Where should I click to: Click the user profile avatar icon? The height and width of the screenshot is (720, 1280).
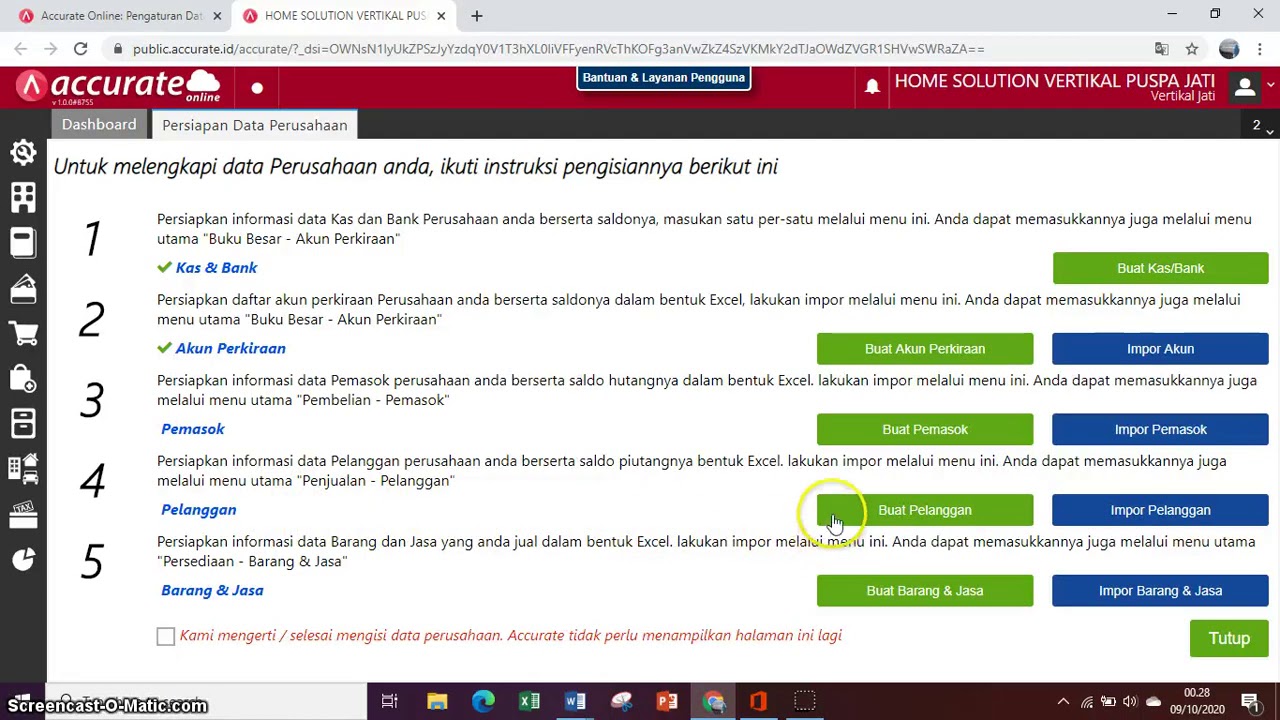point(1245,87)
